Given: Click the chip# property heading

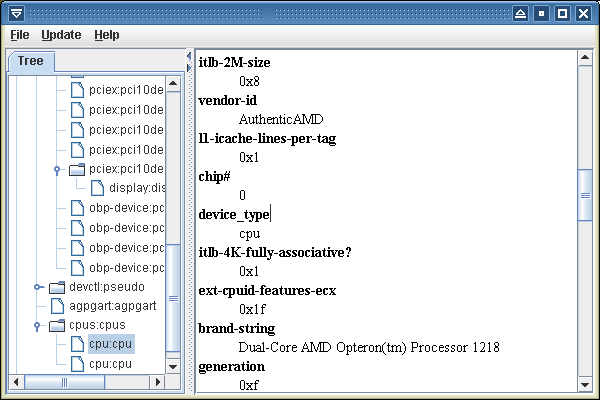Looking at the screenshot, I should point(214,177).
